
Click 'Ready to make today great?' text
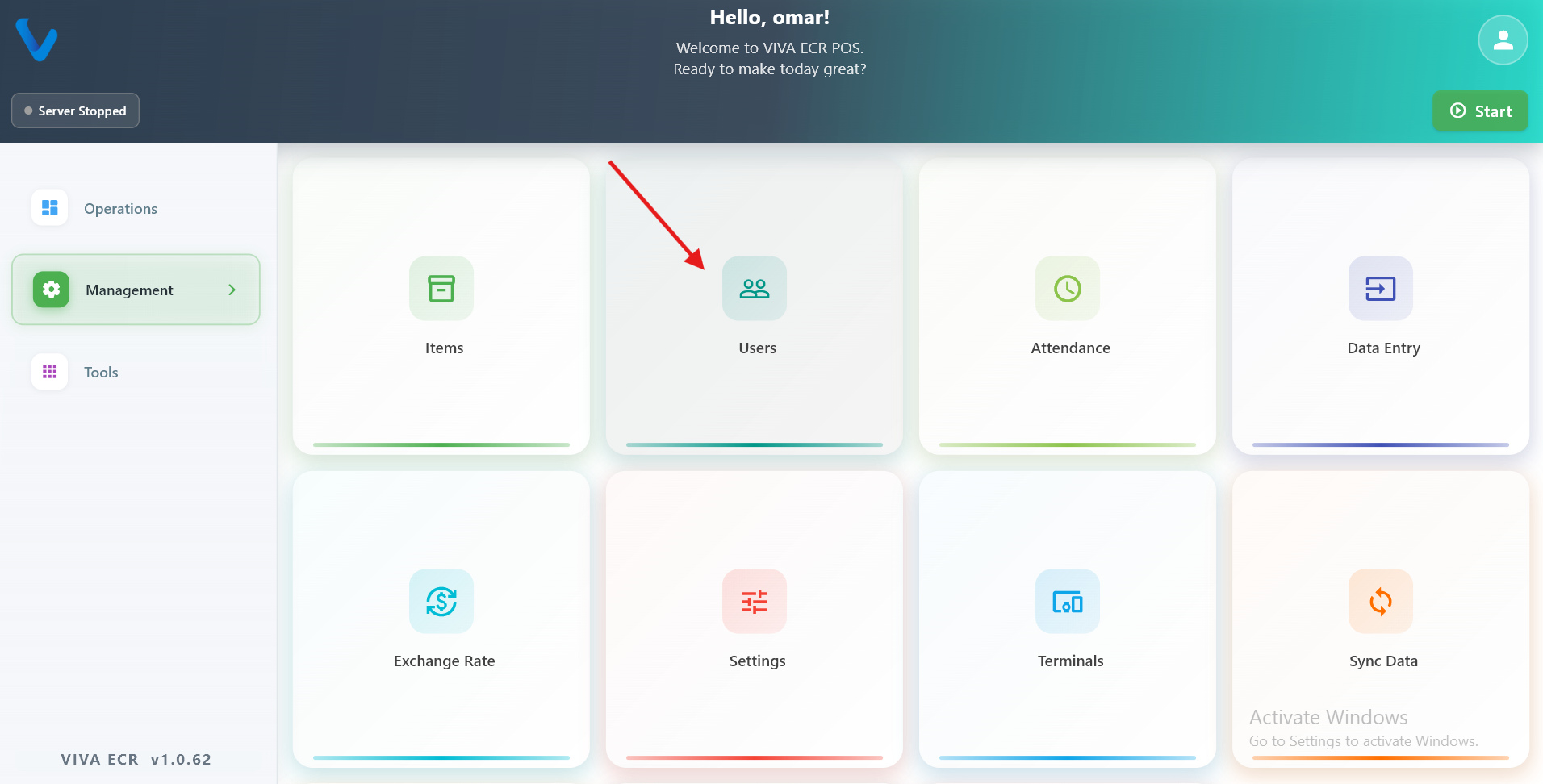tap(769, 69)
